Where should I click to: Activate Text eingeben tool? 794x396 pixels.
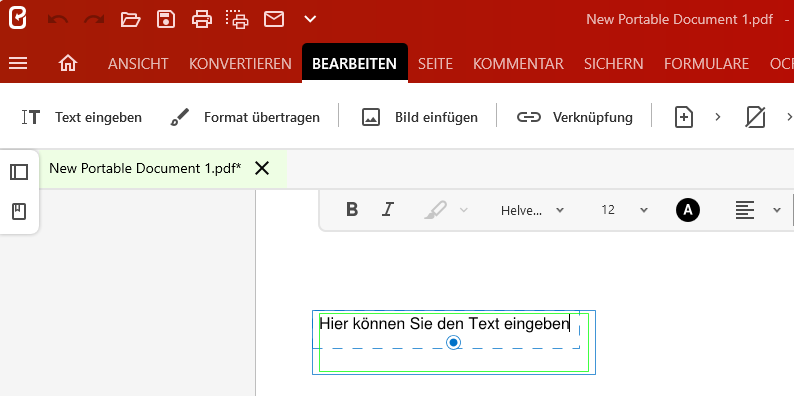[82, 117]
